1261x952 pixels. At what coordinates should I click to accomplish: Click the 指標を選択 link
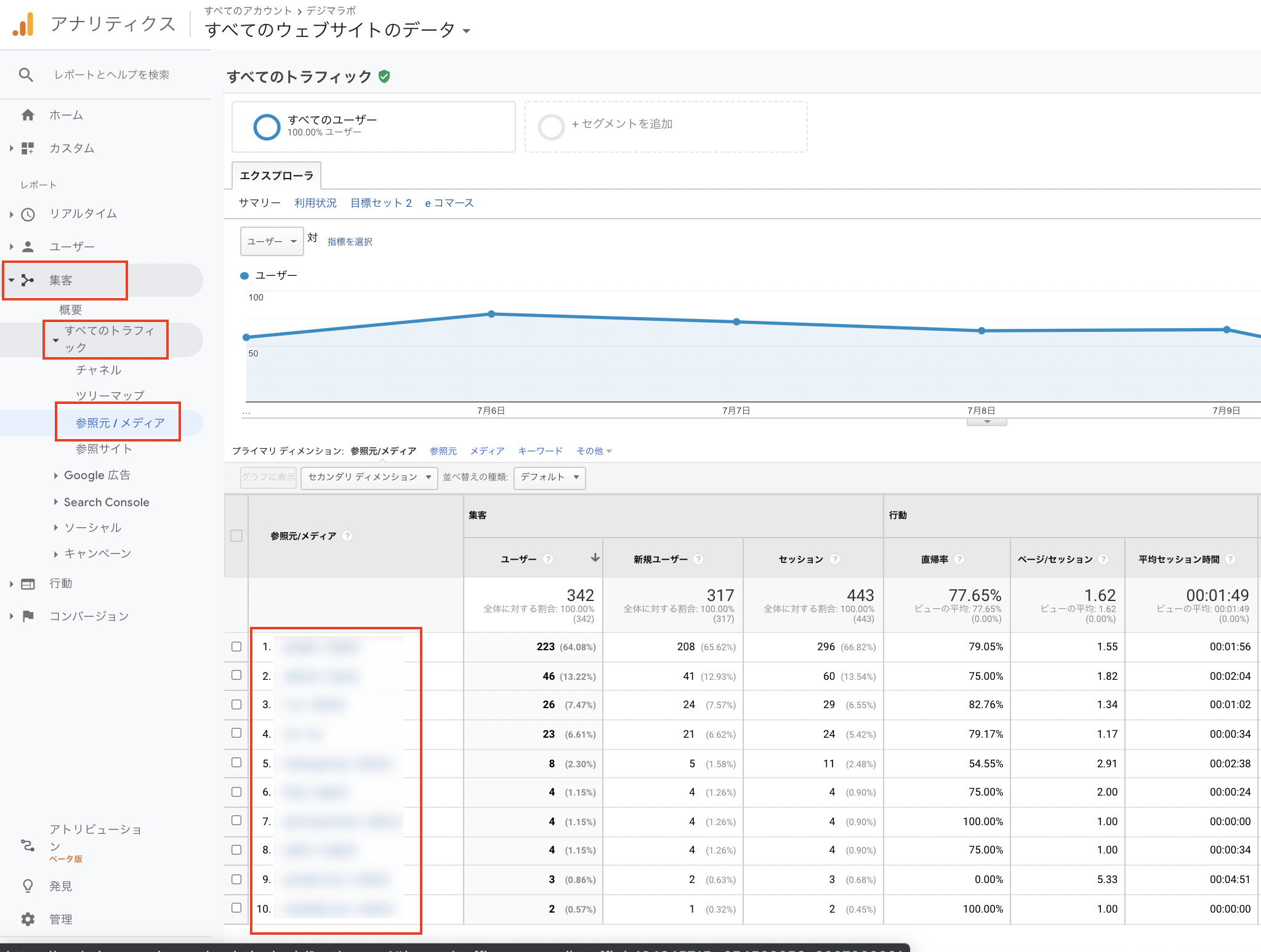(x=349, y=242)
